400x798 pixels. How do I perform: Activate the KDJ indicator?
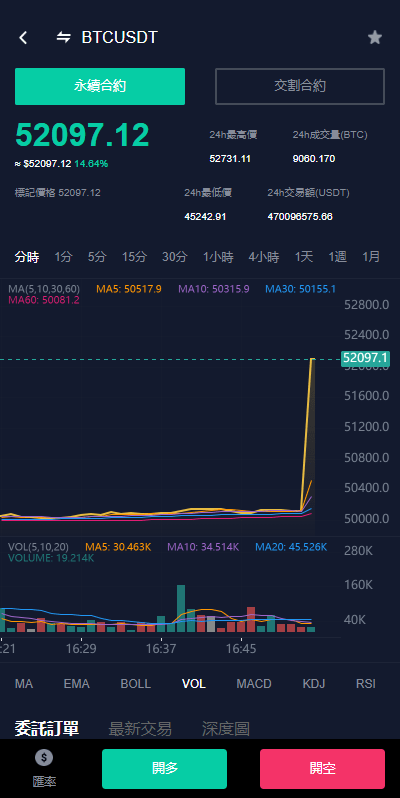[x=313, y=683]
